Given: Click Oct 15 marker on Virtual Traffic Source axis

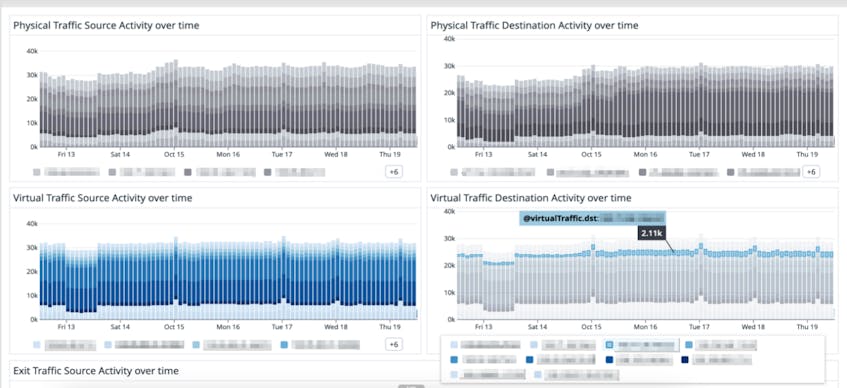Looking at the screenshot, I should 174,327.
